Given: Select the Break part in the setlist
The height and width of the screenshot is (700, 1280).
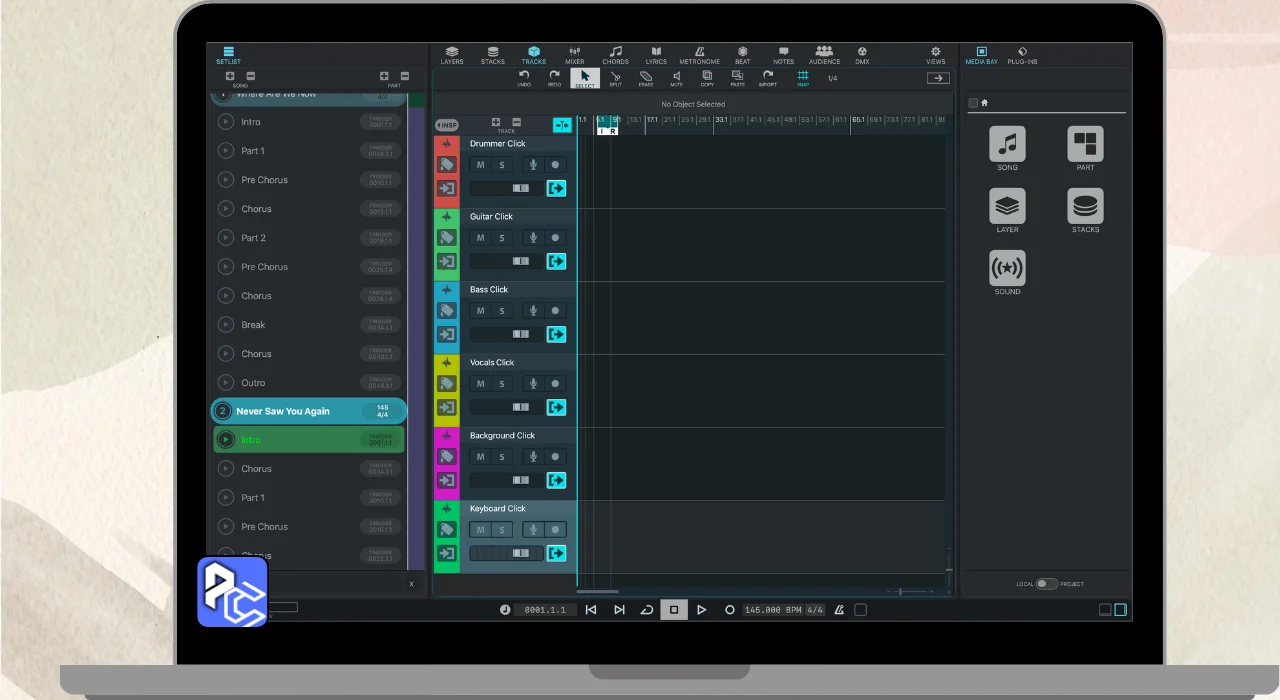Looking at the screenshot, I should (253, 325).
